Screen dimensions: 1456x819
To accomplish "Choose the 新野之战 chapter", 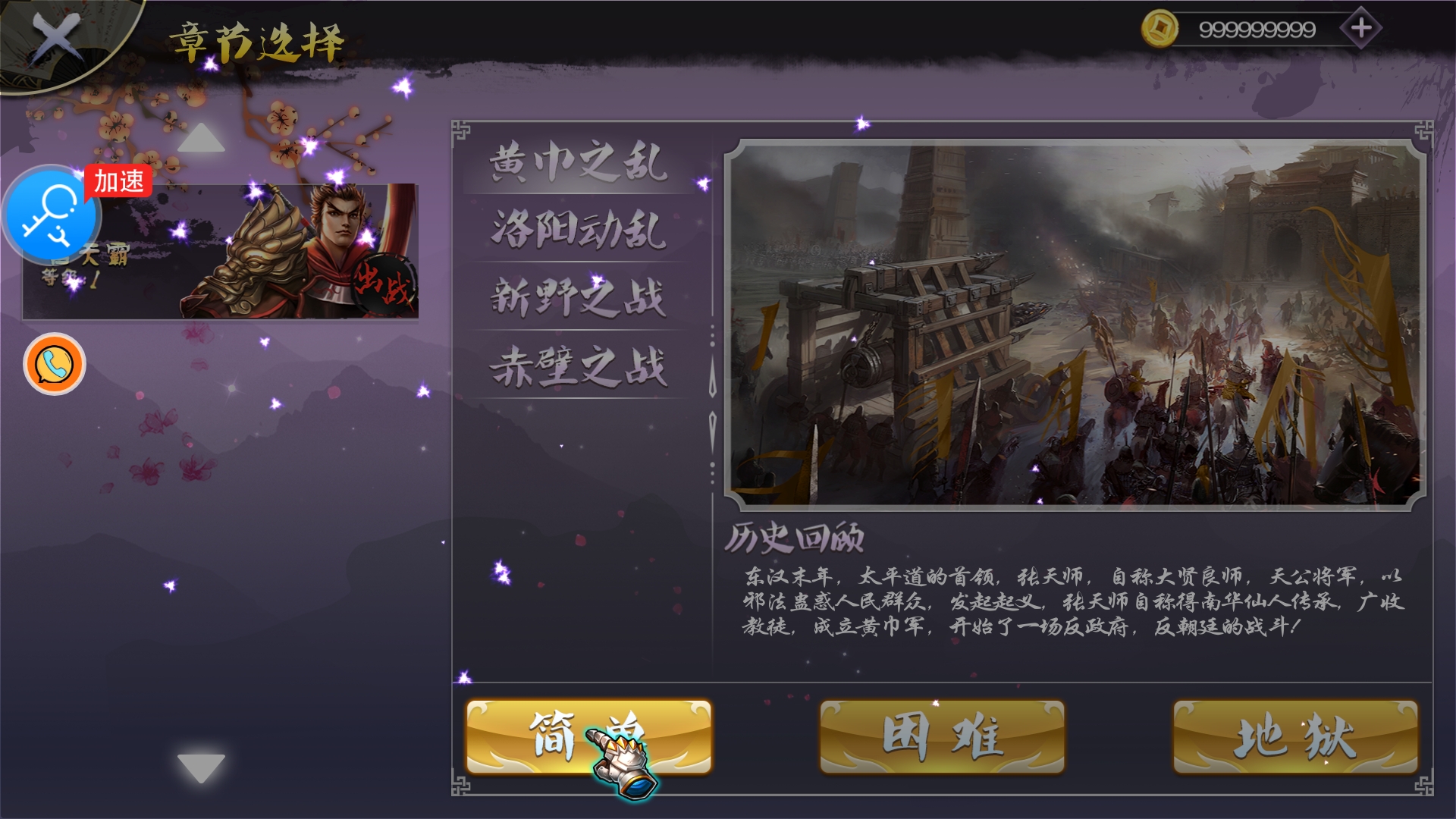I will 579,297.
